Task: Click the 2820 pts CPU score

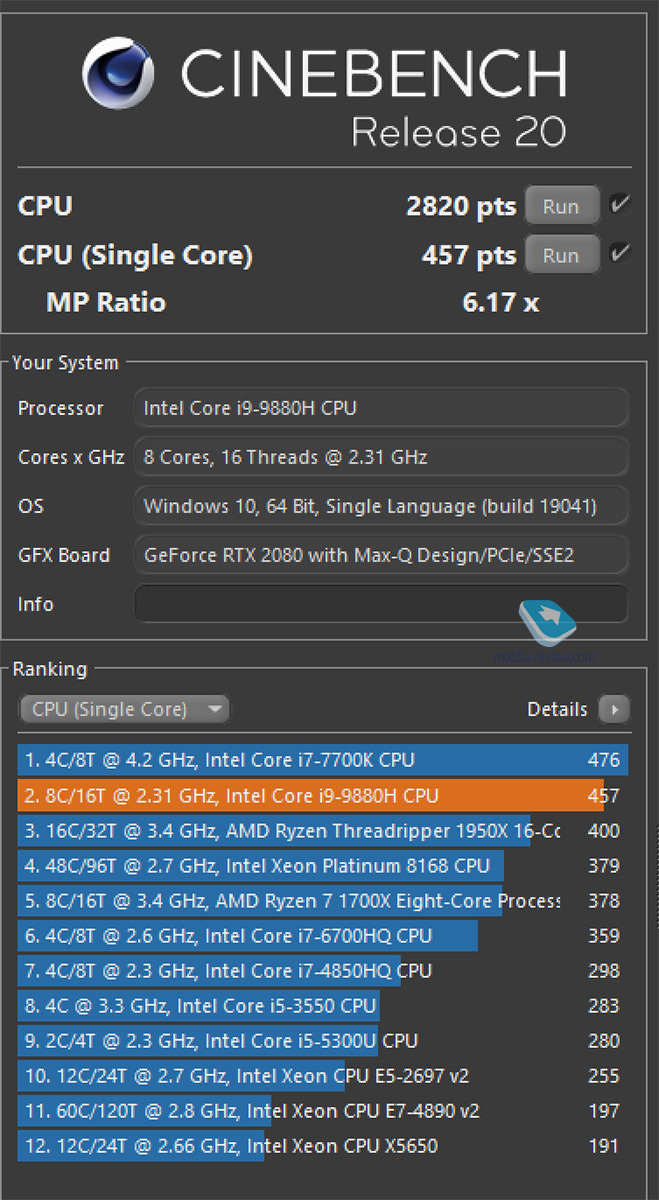Action: click(461, 206)
